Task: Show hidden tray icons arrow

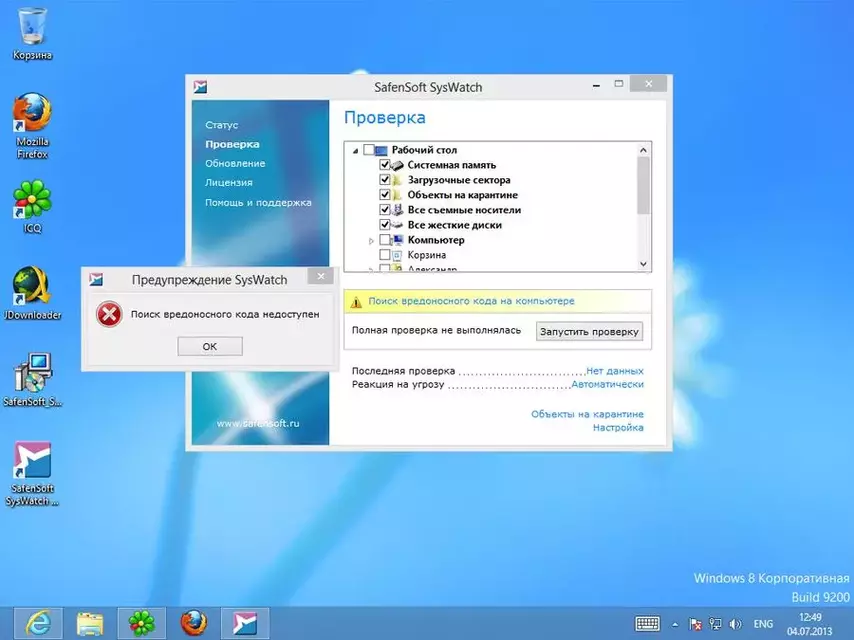Action: tap(675, 625)
